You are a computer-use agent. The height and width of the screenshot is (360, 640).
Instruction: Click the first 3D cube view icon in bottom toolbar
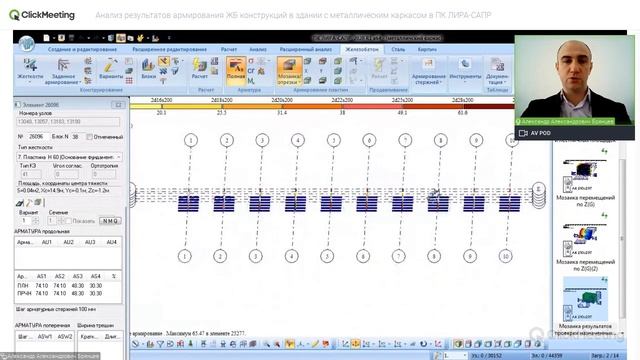(458, 344)
